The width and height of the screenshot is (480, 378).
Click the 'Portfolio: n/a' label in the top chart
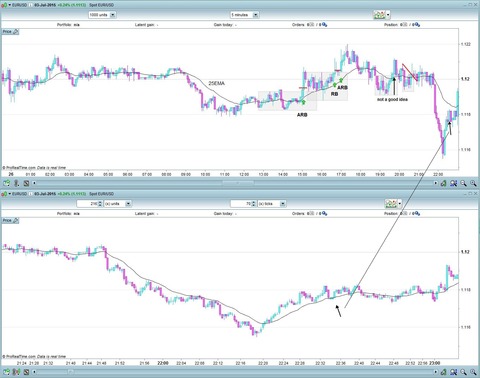click(x=68, y=25)
